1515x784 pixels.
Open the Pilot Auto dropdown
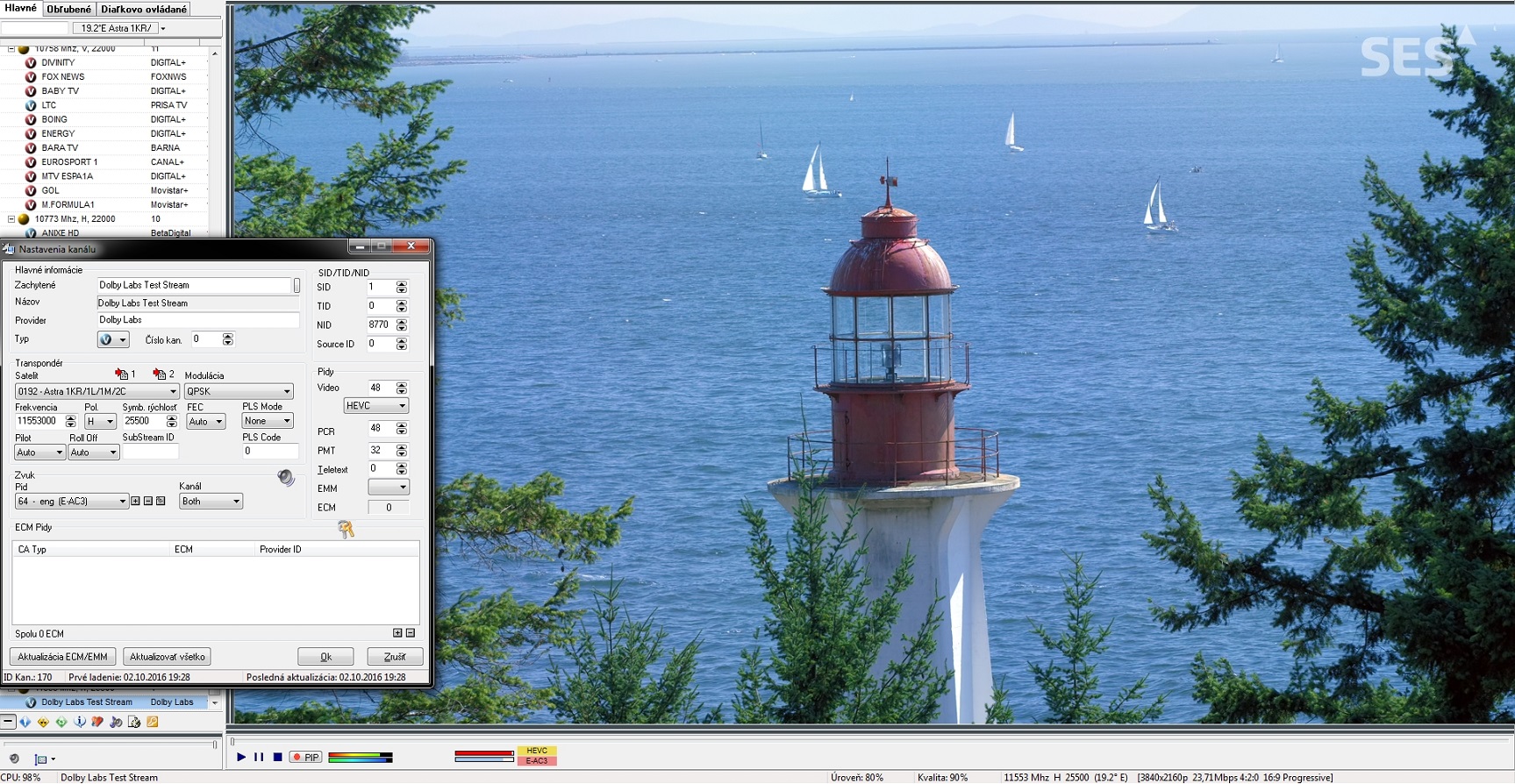click(39, 453)
